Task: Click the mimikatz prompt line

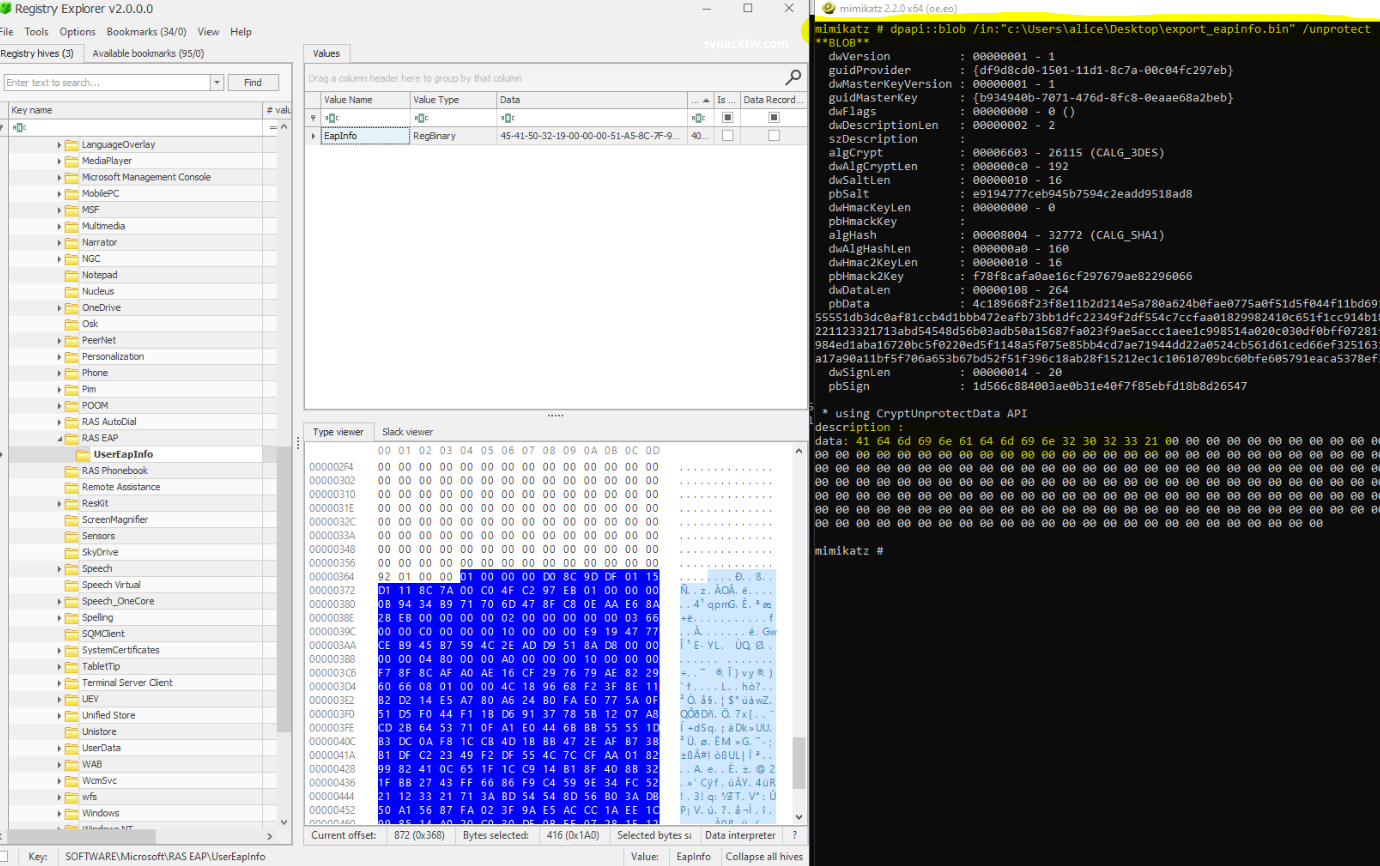Action: [849, 551]
